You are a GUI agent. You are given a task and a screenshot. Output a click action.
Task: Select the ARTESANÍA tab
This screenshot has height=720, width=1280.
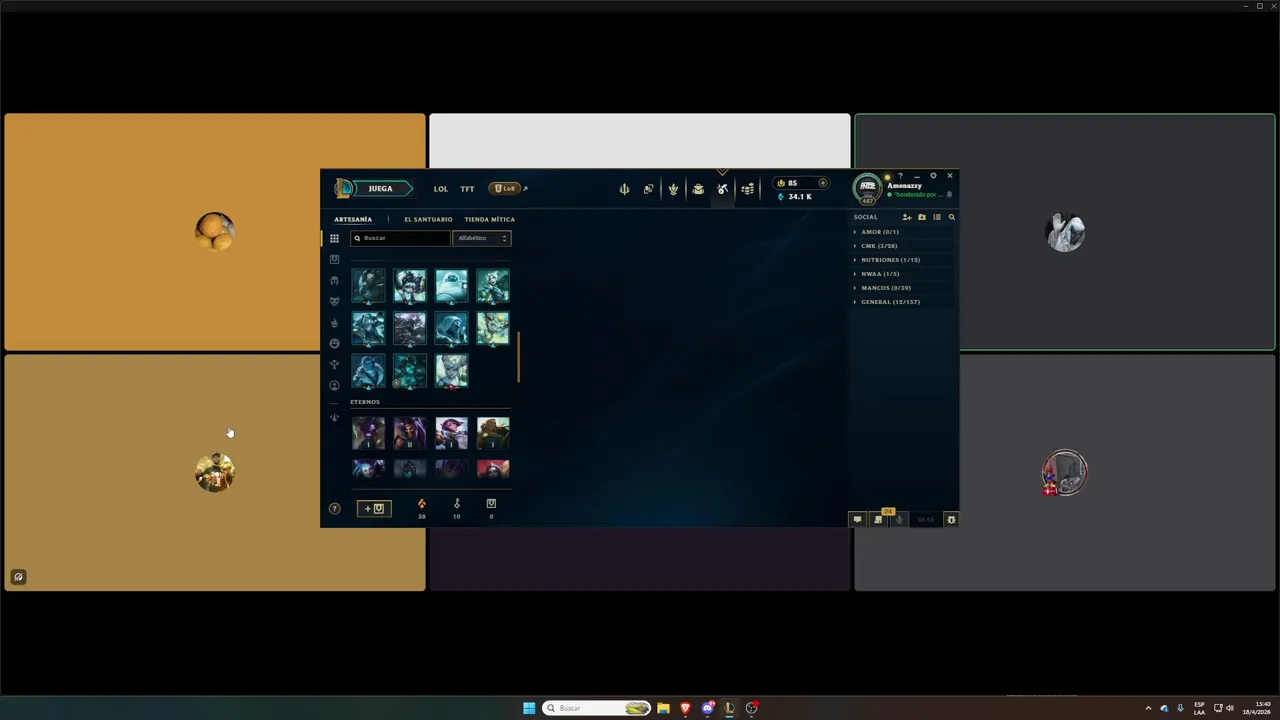coord(353,219)
